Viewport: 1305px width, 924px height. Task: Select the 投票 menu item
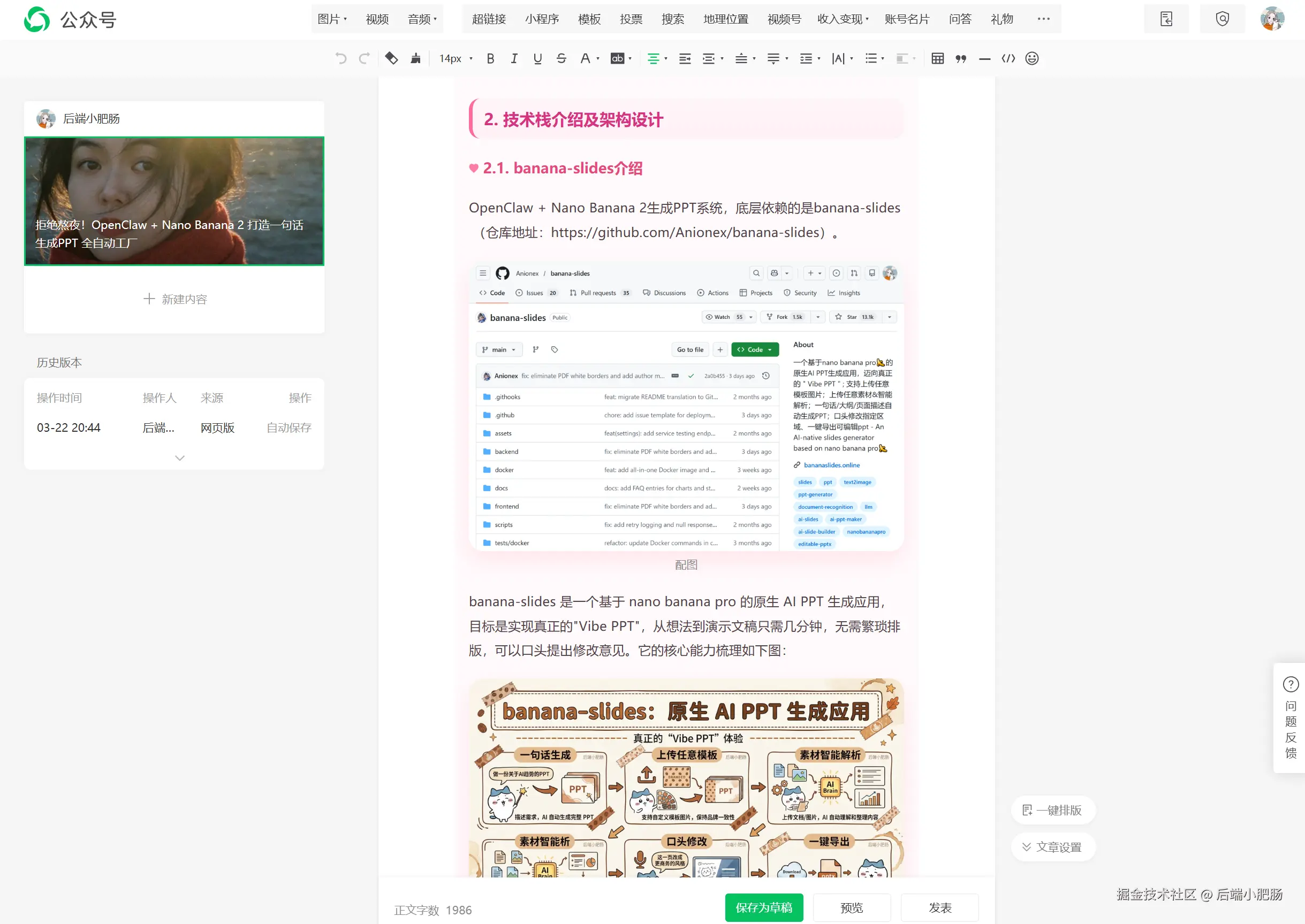tap(631, 19)
